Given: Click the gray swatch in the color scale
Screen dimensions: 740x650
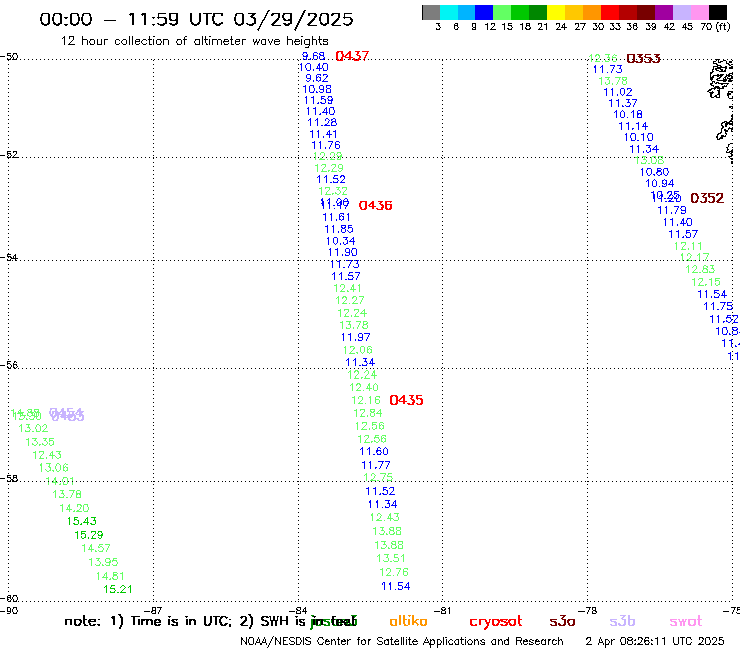Looking at the screenshot, I should click(431, 12).
